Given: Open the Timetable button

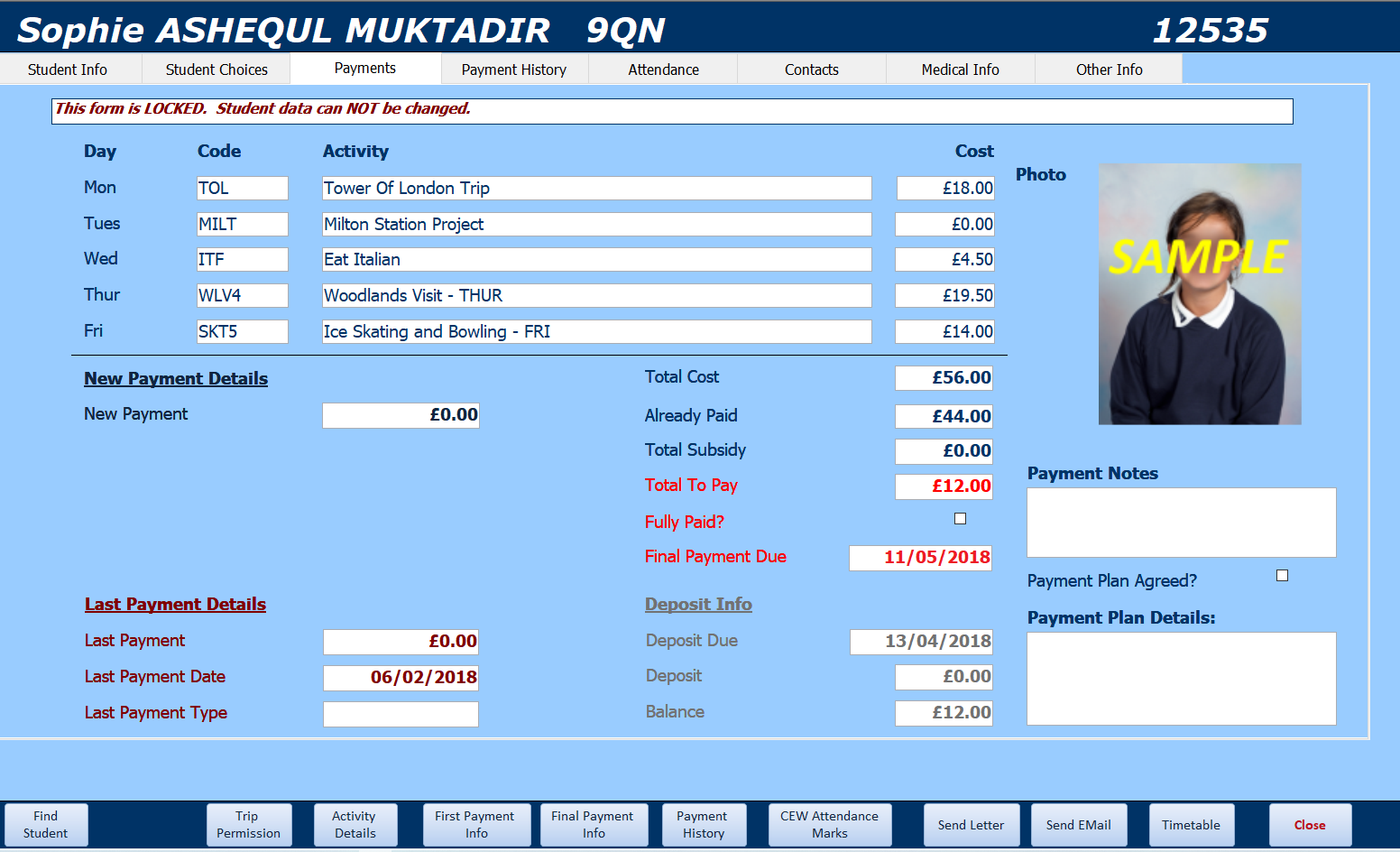Looking at the screenshot, I should pos(1191,825).
